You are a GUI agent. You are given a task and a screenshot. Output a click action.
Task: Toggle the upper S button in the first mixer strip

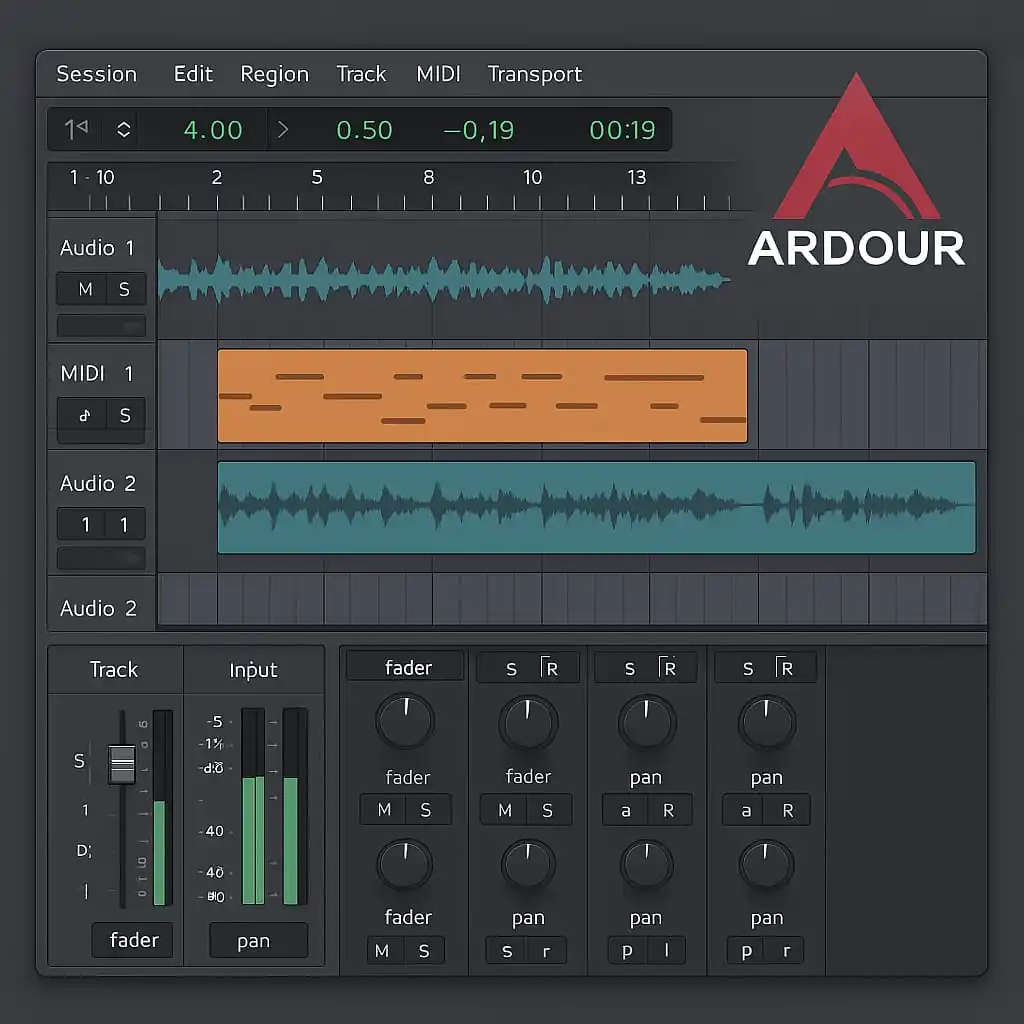426,810
